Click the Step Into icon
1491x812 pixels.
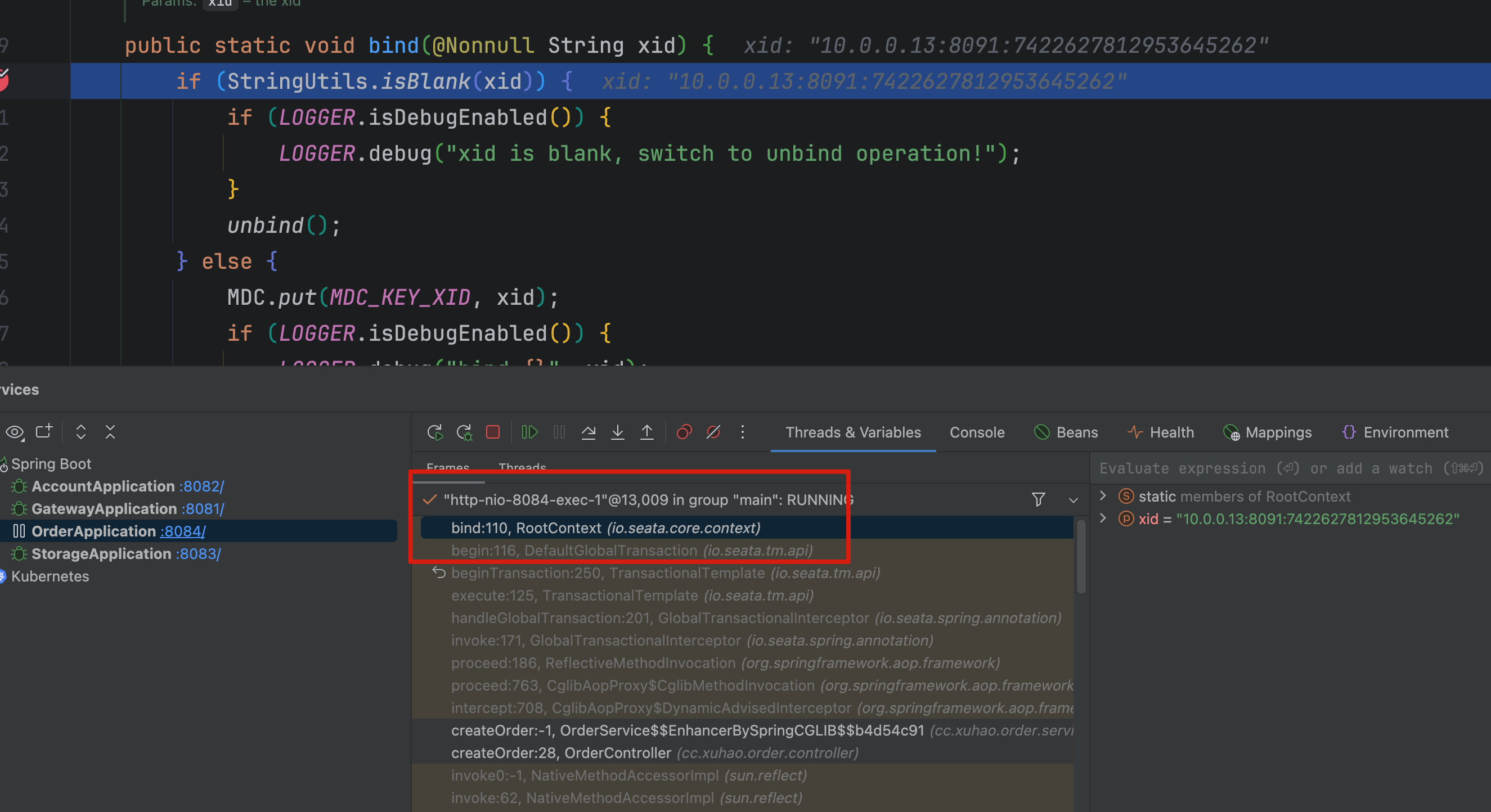point(618,432)
